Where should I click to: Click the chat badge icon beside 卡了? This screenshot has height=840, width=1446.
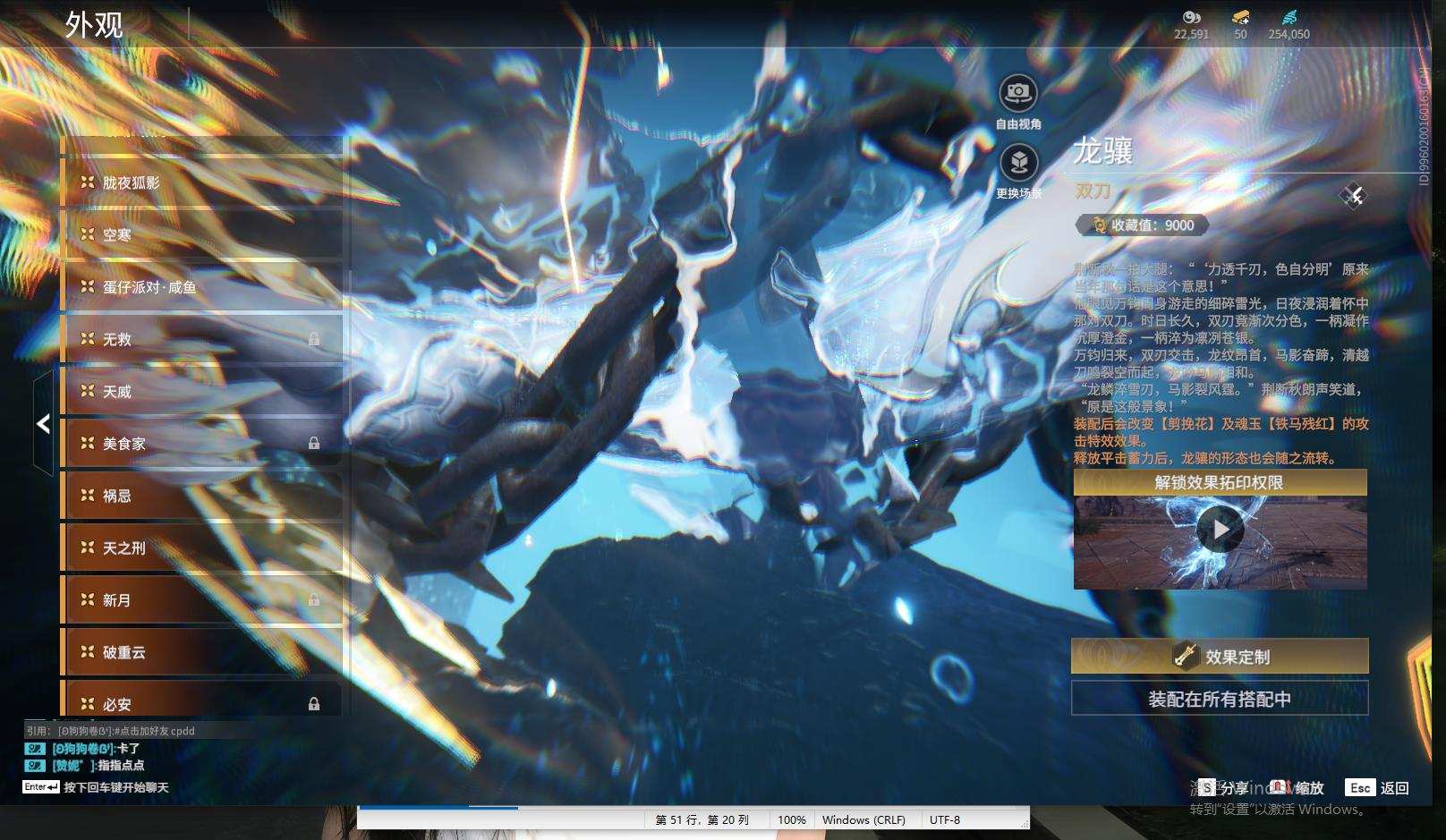click(x=35, y=749)
